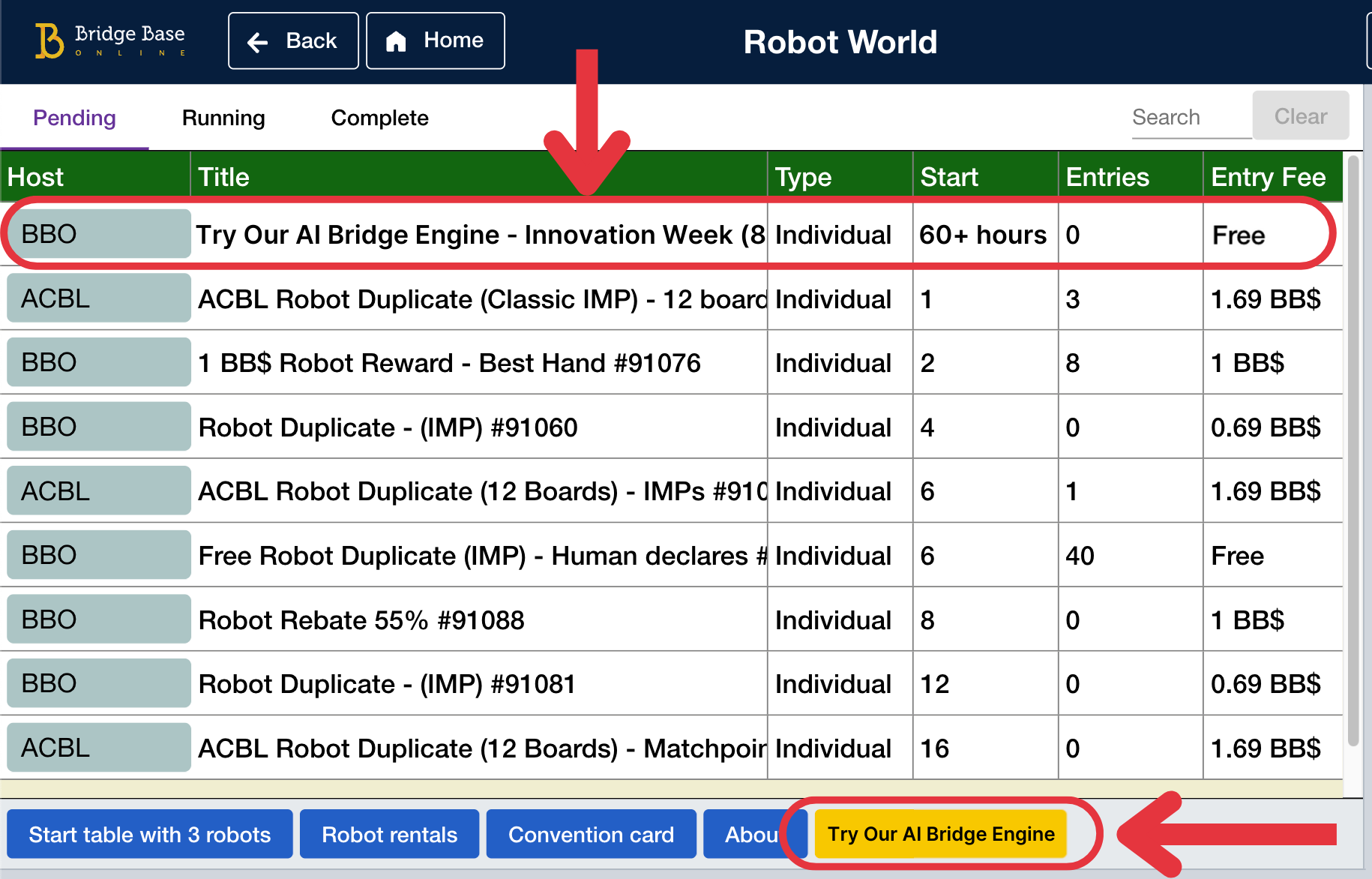Select the Pending tab

[73, 118]
